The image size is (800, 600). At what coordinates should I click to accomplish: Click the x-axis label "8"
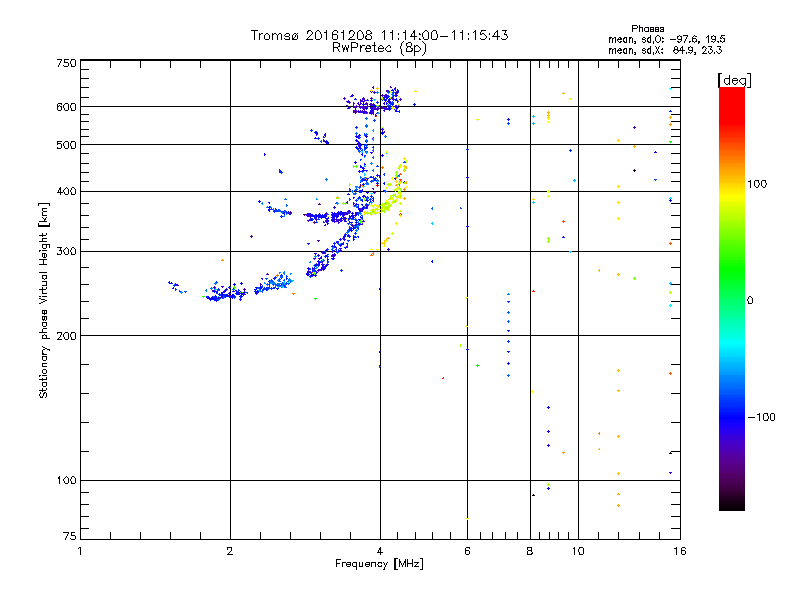click(x=530, y=552)
